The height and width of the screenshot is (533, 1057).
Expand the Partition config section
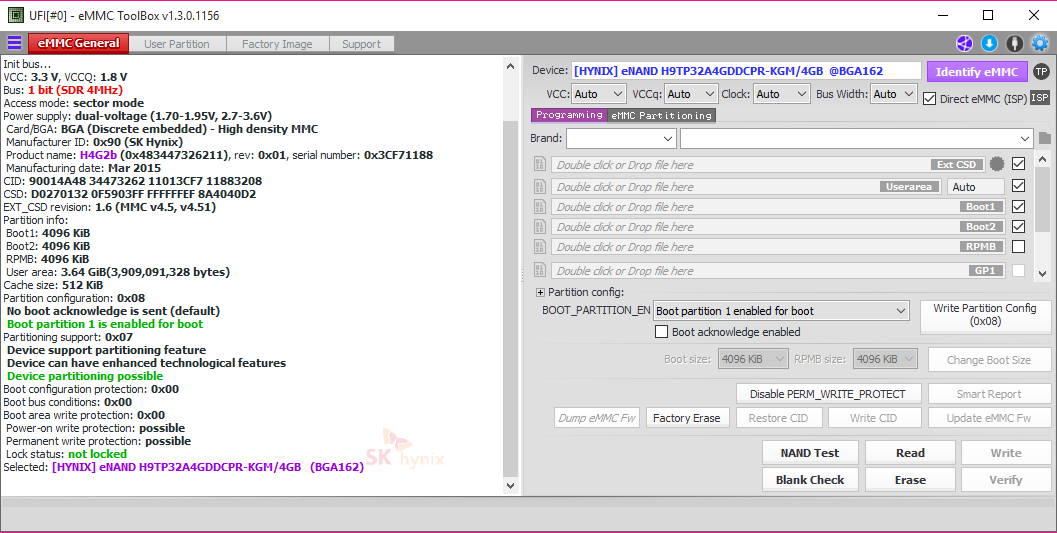tap(541, 292)
